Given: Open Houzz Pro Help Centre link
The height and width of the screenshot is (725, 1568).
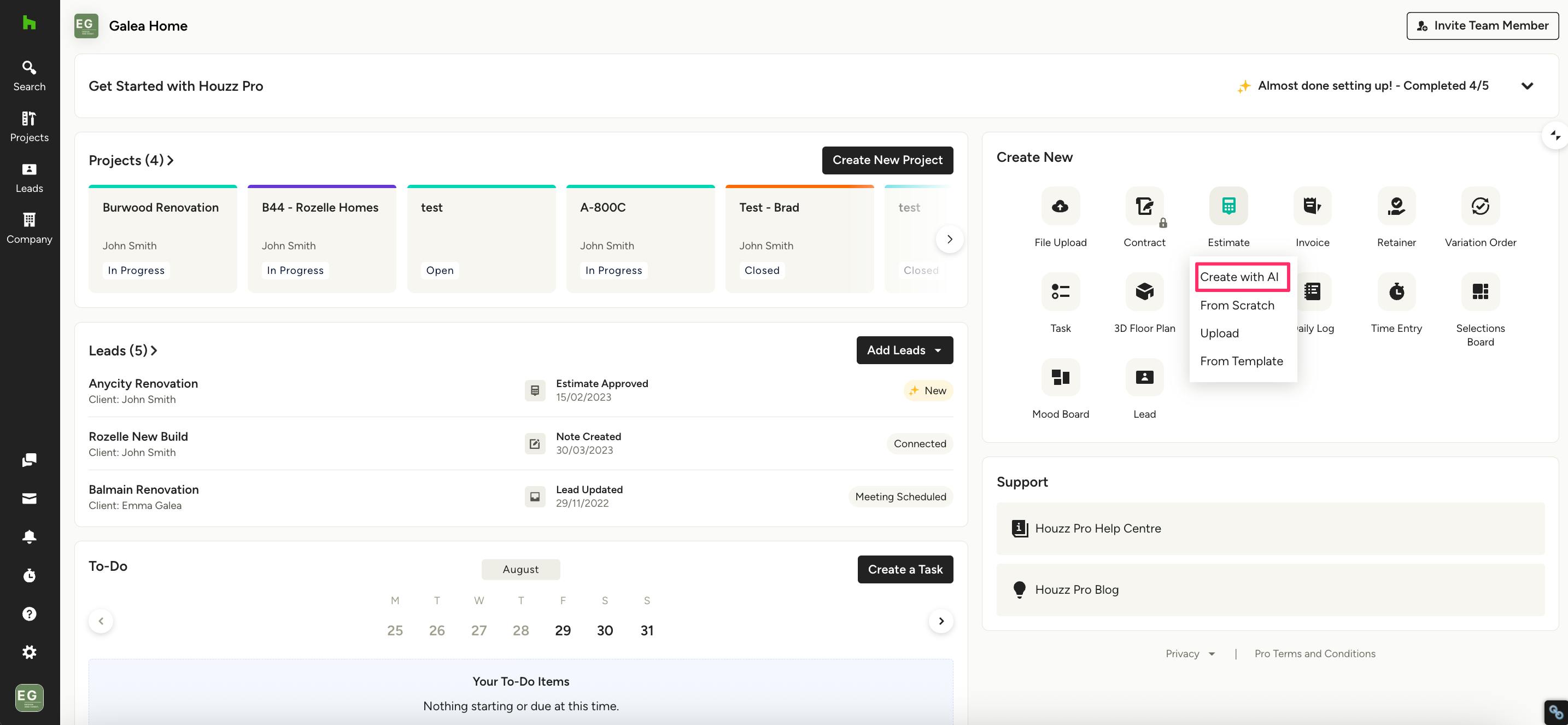Looking at the screenshot, I should [x=1097, y=528].
